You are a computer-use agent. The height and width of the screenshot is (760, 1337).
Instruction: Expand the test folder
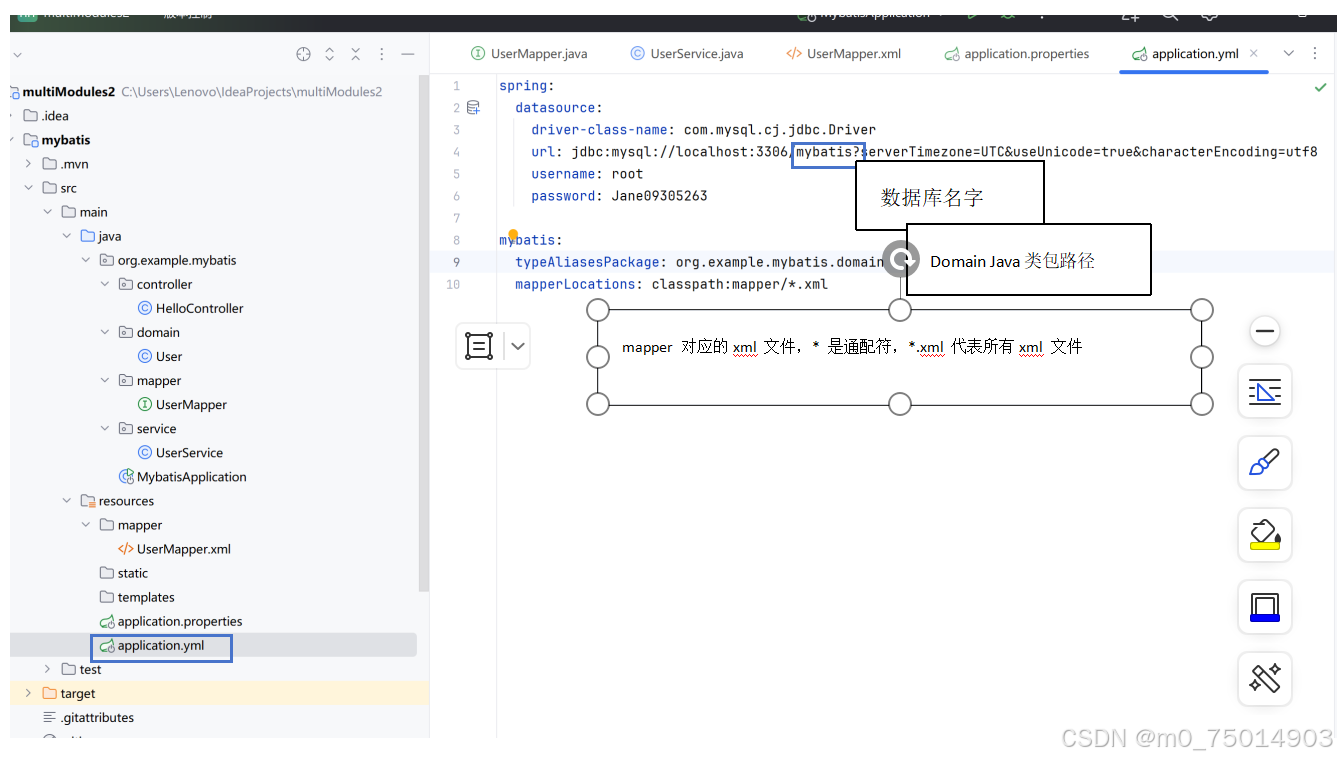[47, 669]
